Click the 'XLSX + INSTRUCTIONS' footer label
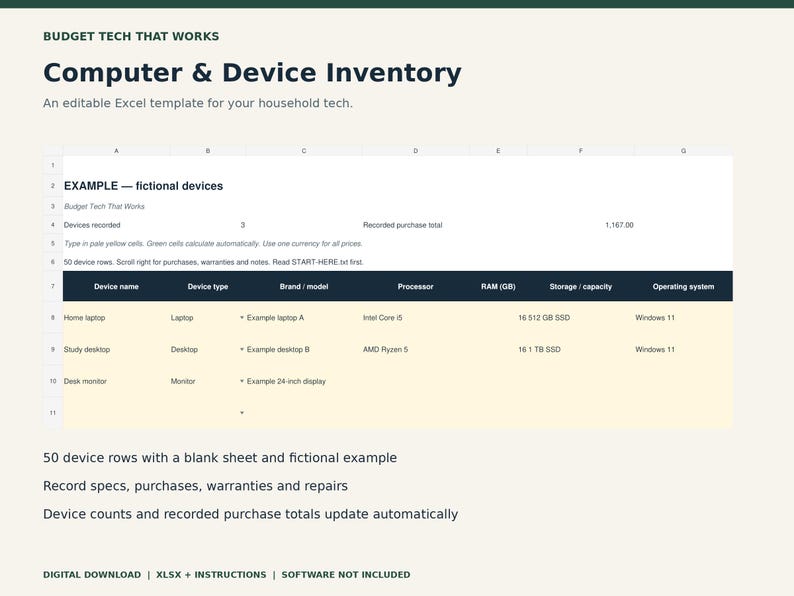The height and width of the screenshot is (596, 794). click(211, 575)
